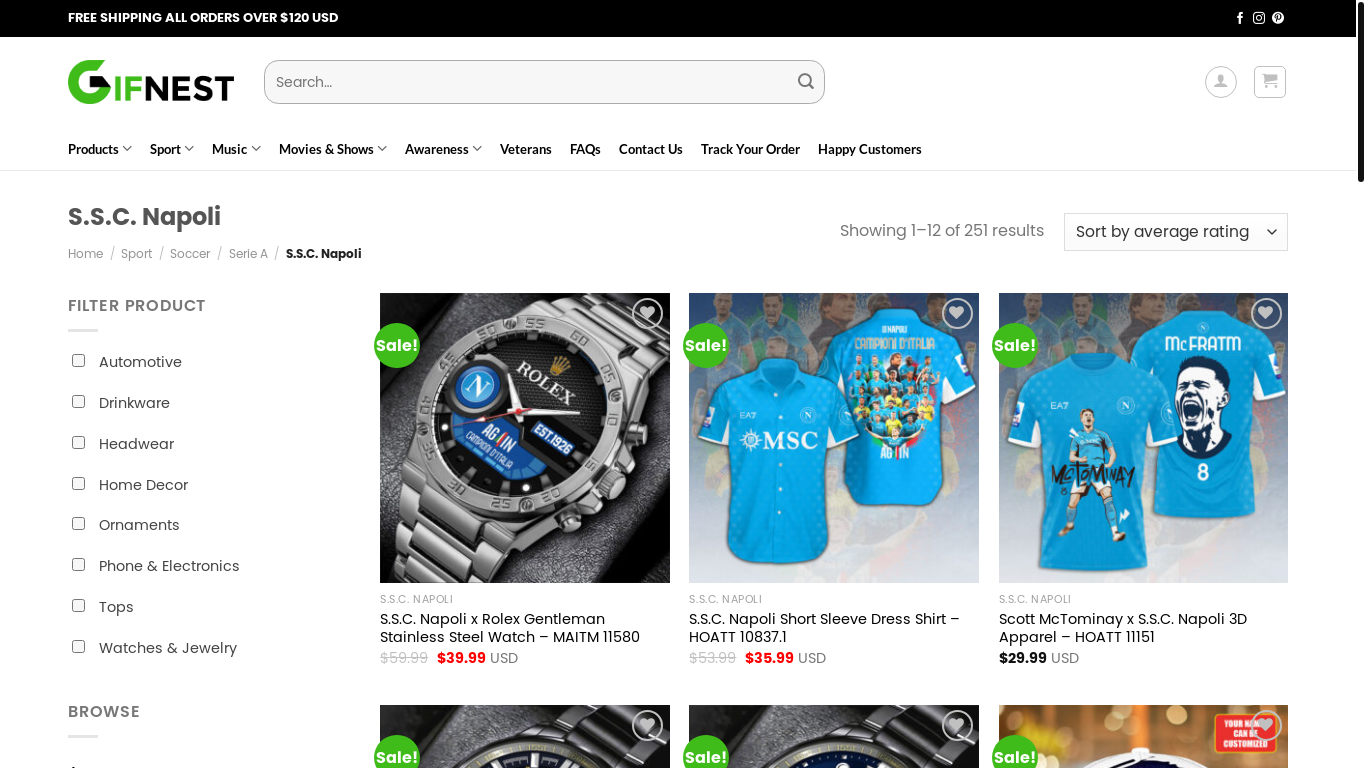The width and height of the screenshot is (1366, 768).
Task: Open the Contact Us menu item
Action: 651,149
